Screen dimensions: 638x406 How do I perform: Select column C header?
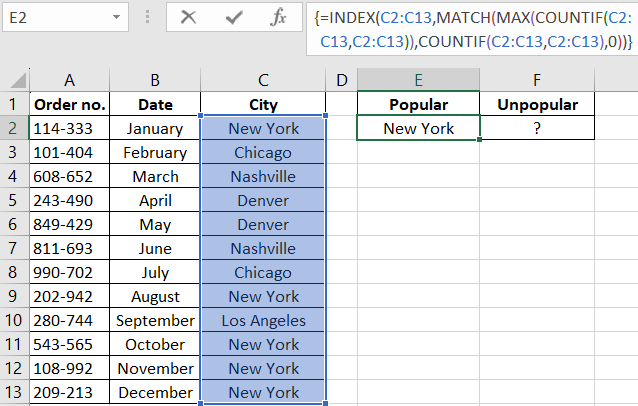263,79
